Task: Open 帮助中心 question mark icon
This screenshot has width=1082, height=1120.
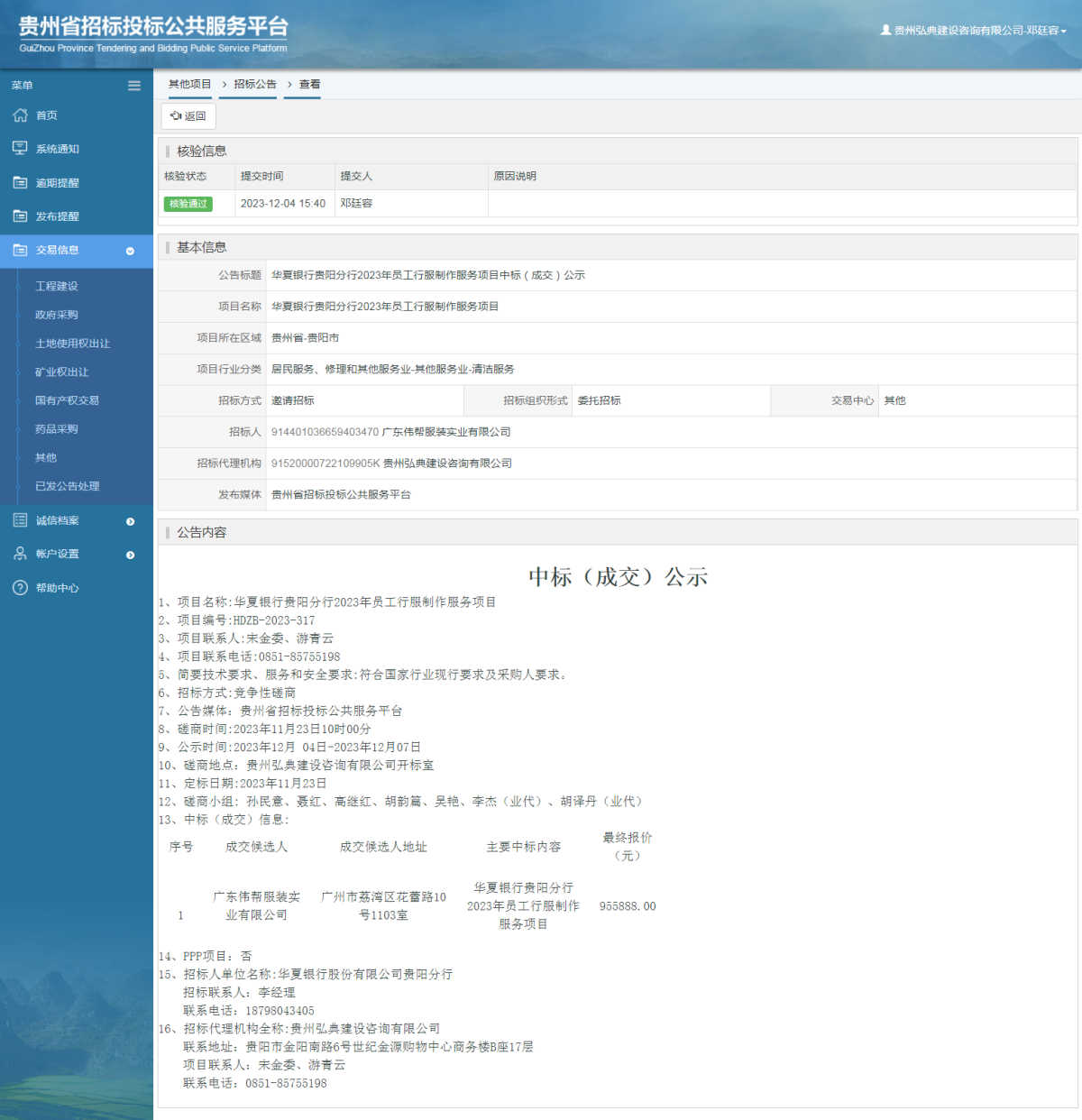Action: tap(20, 588)
